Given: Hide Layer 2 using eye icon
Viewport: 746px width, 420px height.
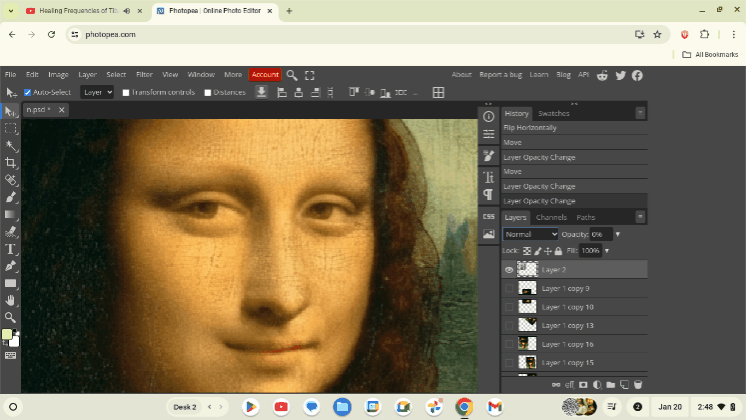Looking at the screenshot, I should coord(509,270).
